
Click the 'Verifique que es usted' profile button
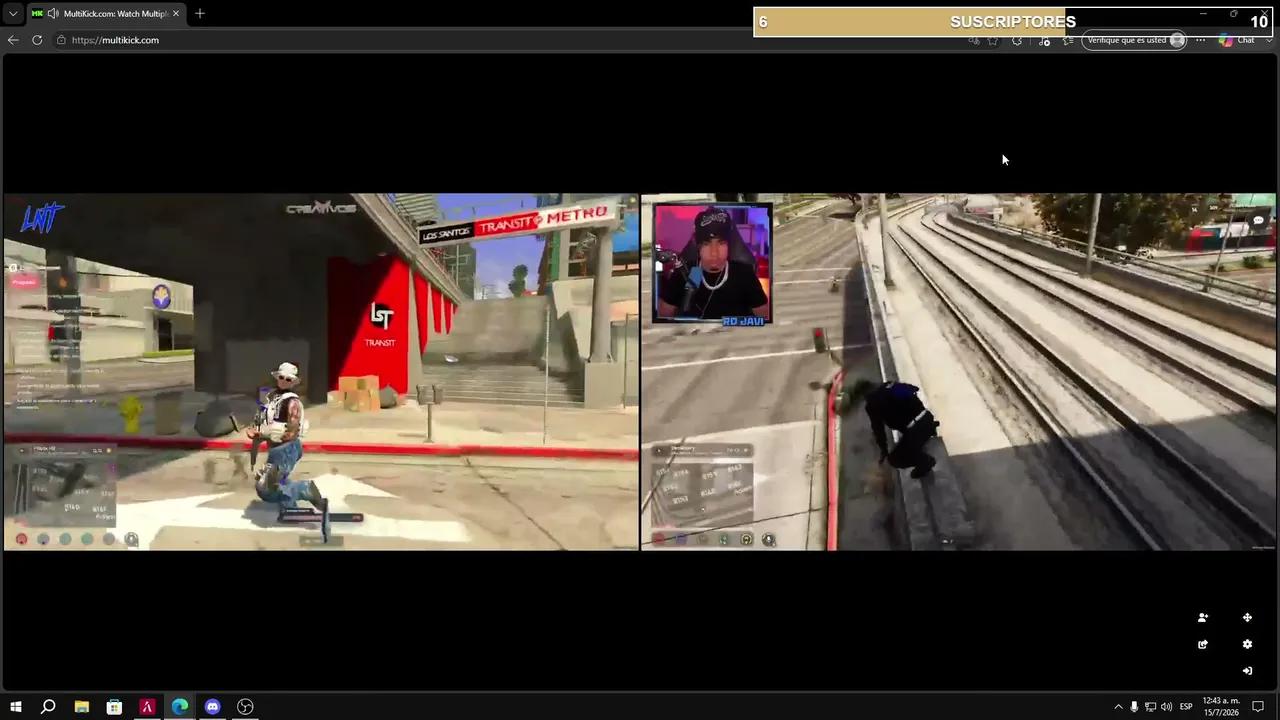click(x=1135, y=40)
